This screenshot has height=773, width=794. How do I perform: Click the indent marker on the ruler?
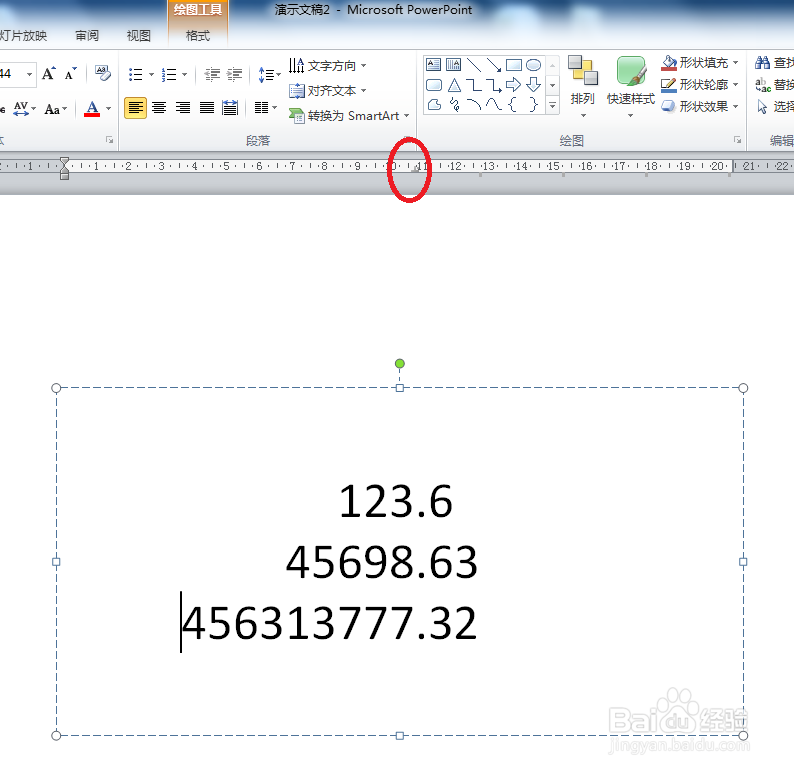pyautogui.click(x=64, y=169)
